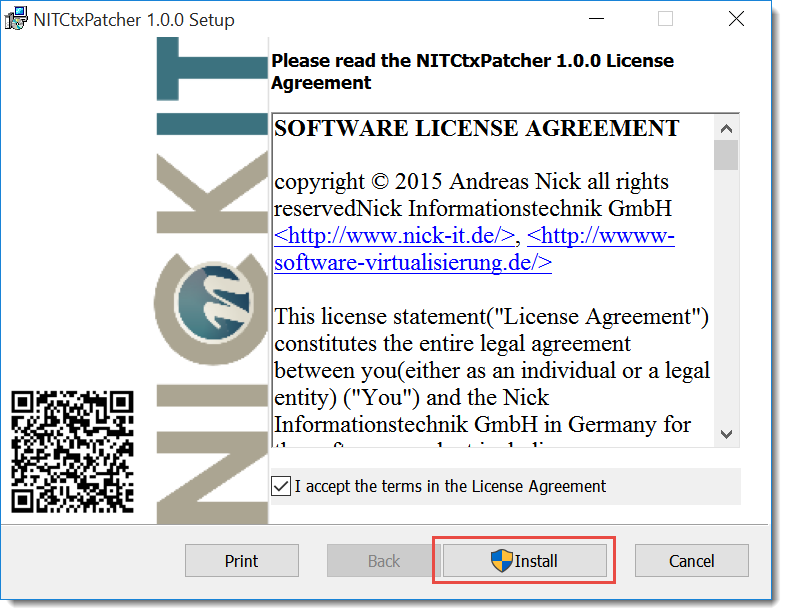This screenshot has height=615, width=787.
Task: Click 'I accept the terms in the License Agreement' label
Action: [450, 486]
